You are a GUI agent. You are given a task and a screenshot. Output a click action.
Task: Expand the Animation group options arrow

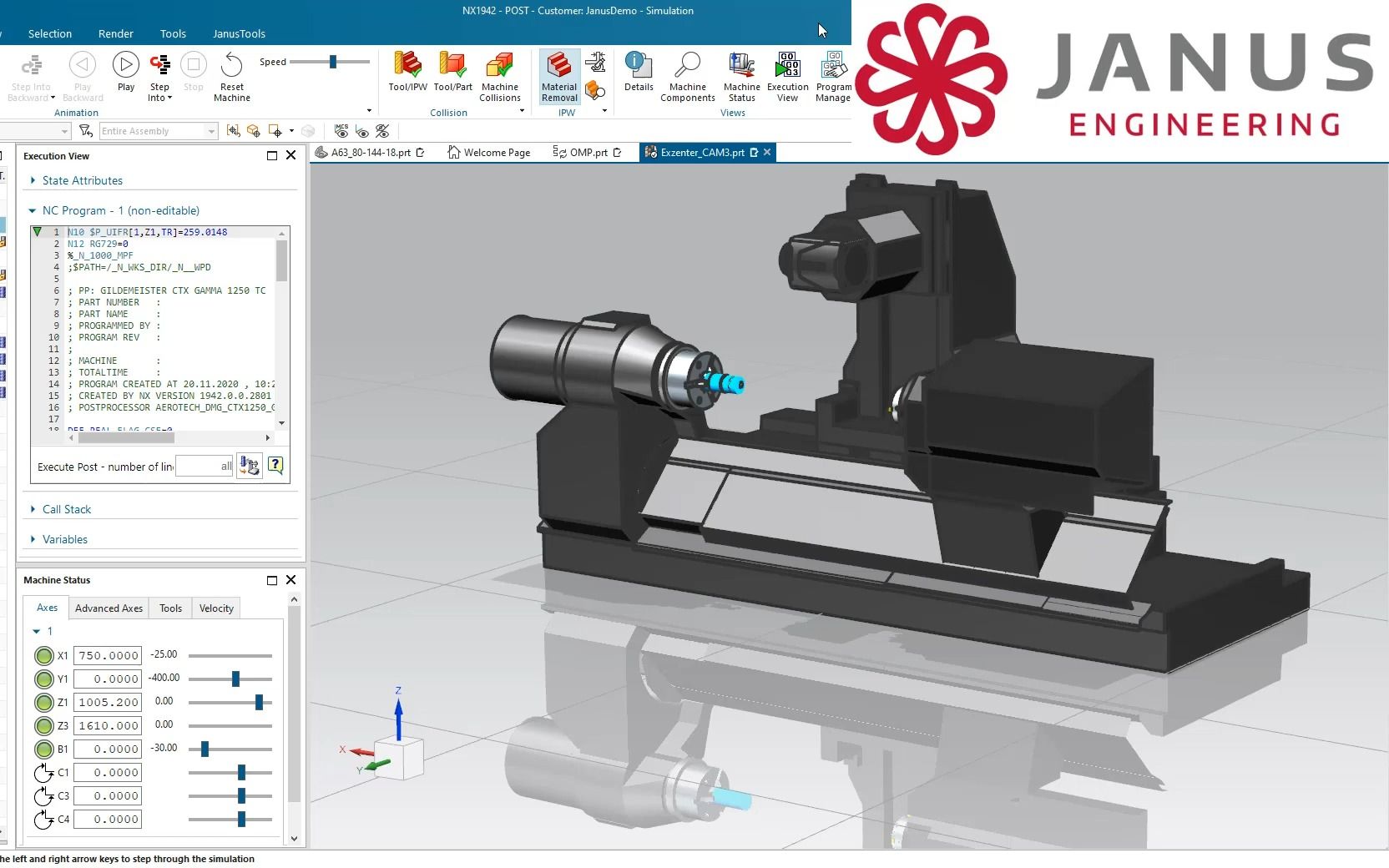click(x=369, y=111)
